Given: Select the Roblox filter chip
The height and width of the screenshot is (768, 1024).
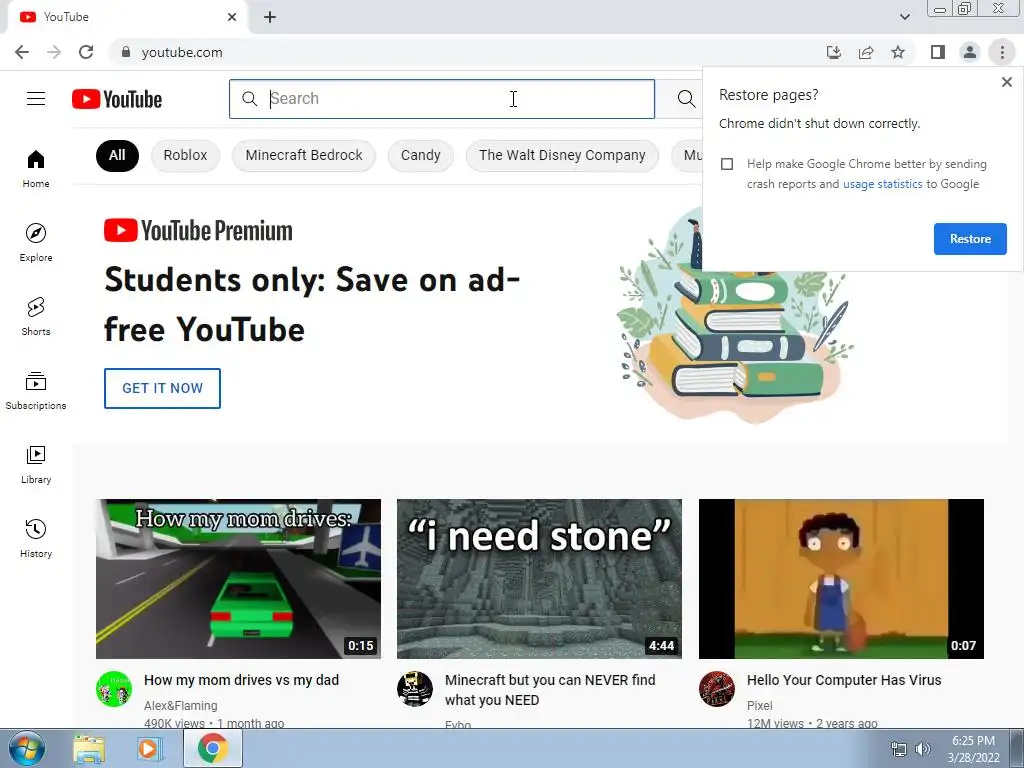Looking at the screenshot, I should click(185, 155).
